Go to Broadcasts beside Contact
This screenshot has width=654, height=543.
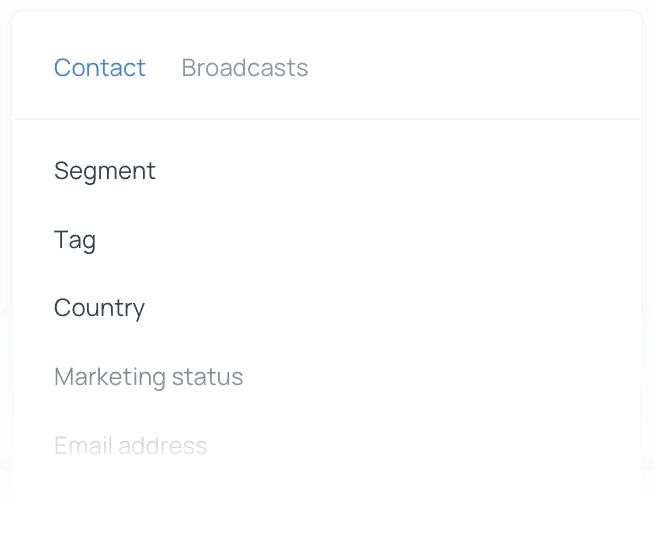coord(245,68)
